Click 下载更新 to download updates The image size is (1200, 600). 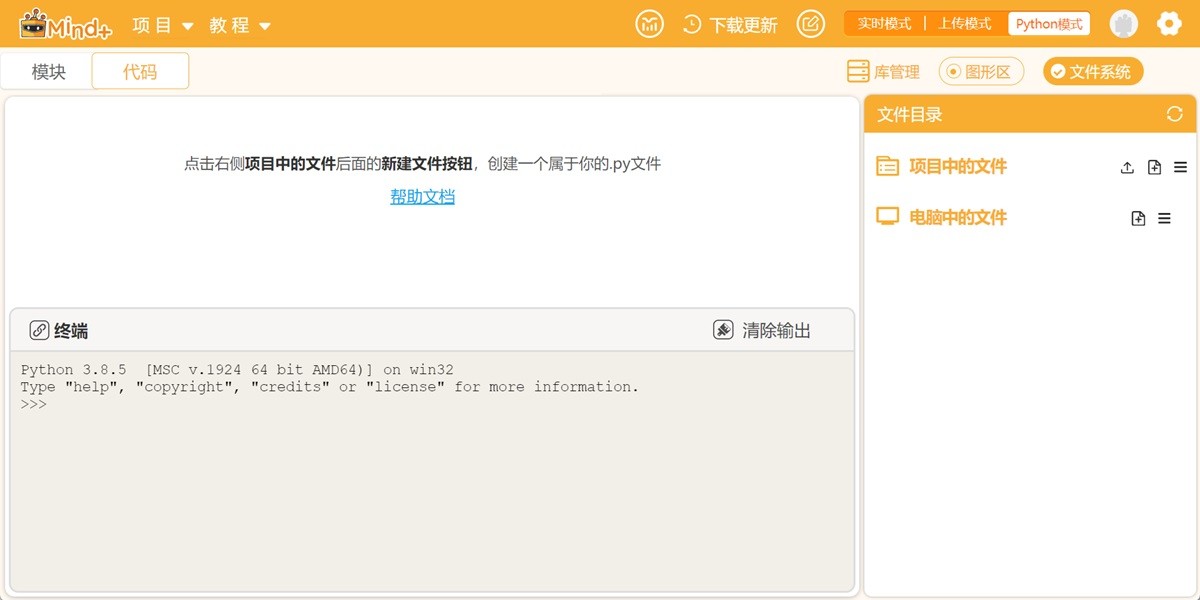(745, 23)
